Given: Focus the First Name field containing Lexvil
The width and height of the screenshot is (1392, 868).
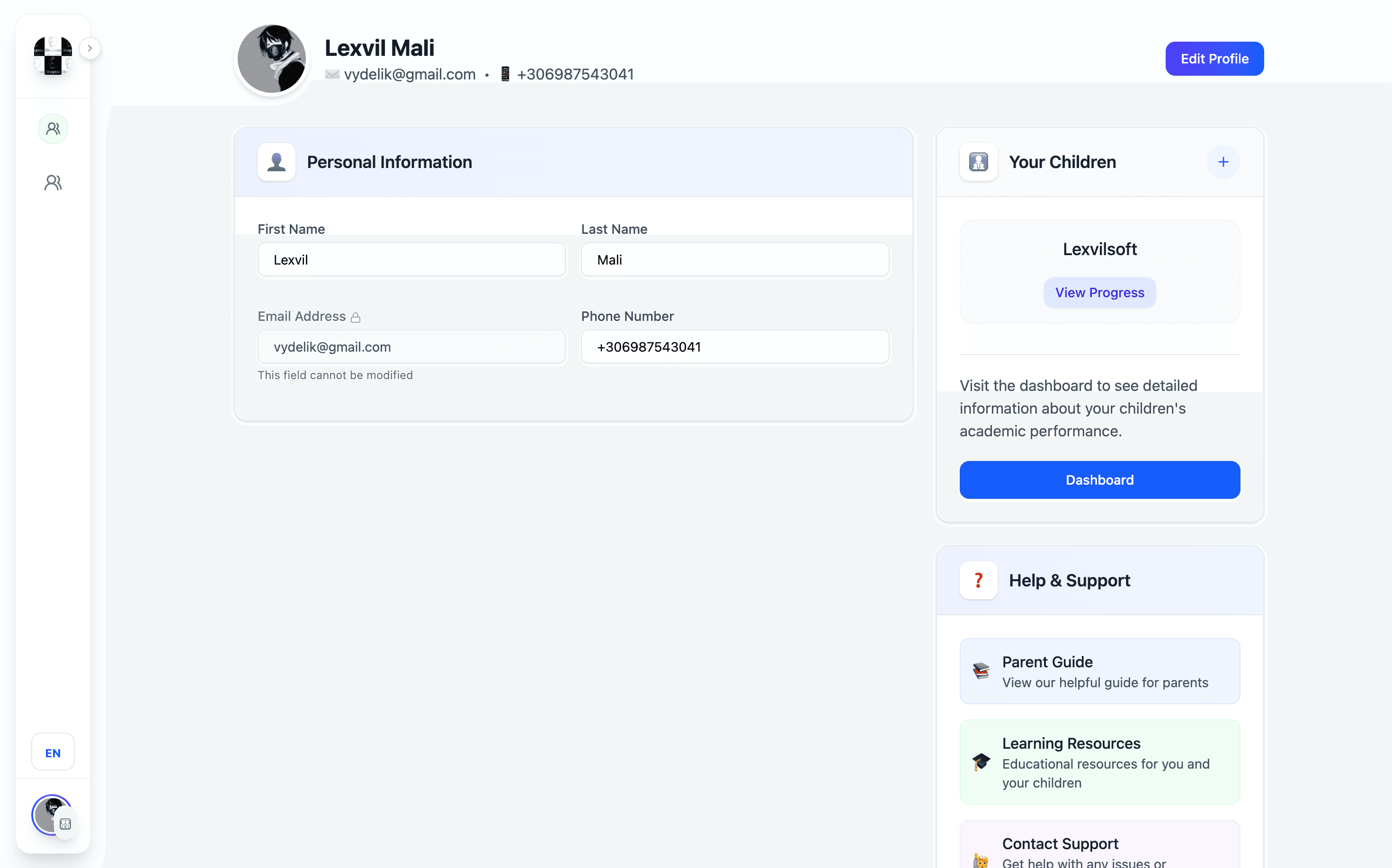Looking at the screenshot, I should [x=412, y=259].
